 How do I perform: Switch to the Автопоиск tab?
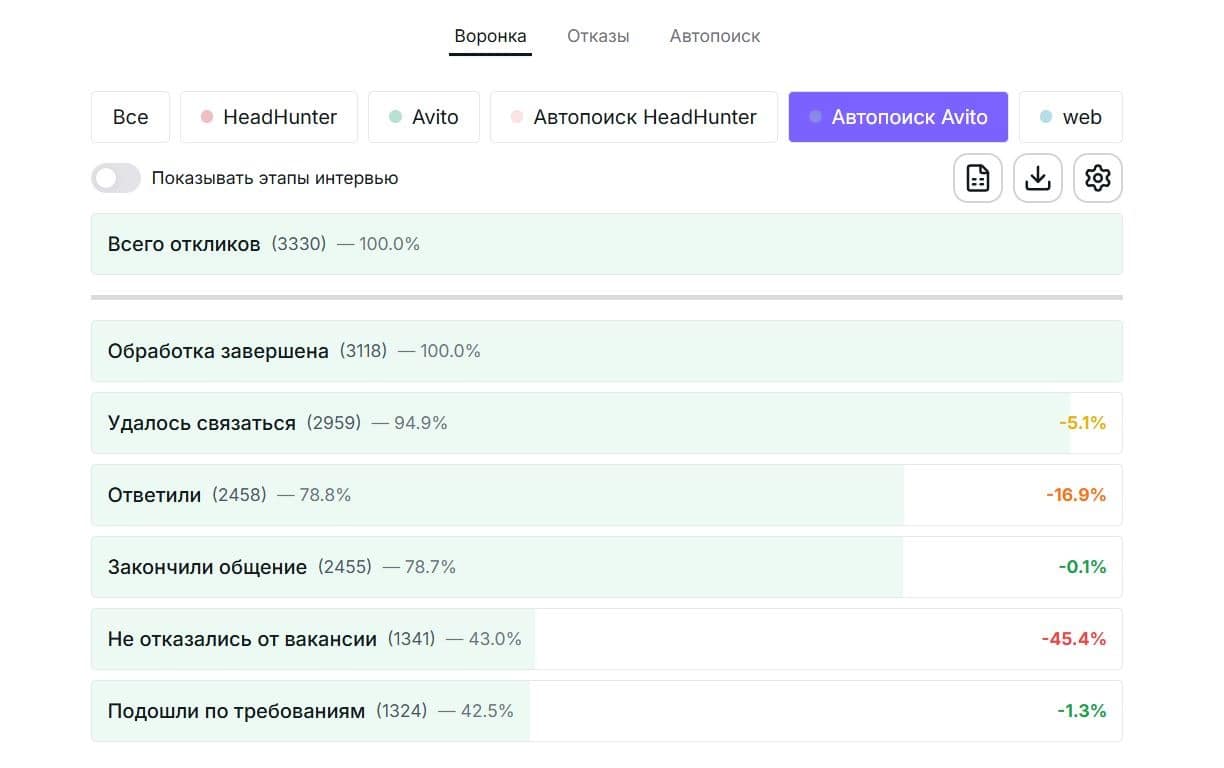click(x=715, y=36)
